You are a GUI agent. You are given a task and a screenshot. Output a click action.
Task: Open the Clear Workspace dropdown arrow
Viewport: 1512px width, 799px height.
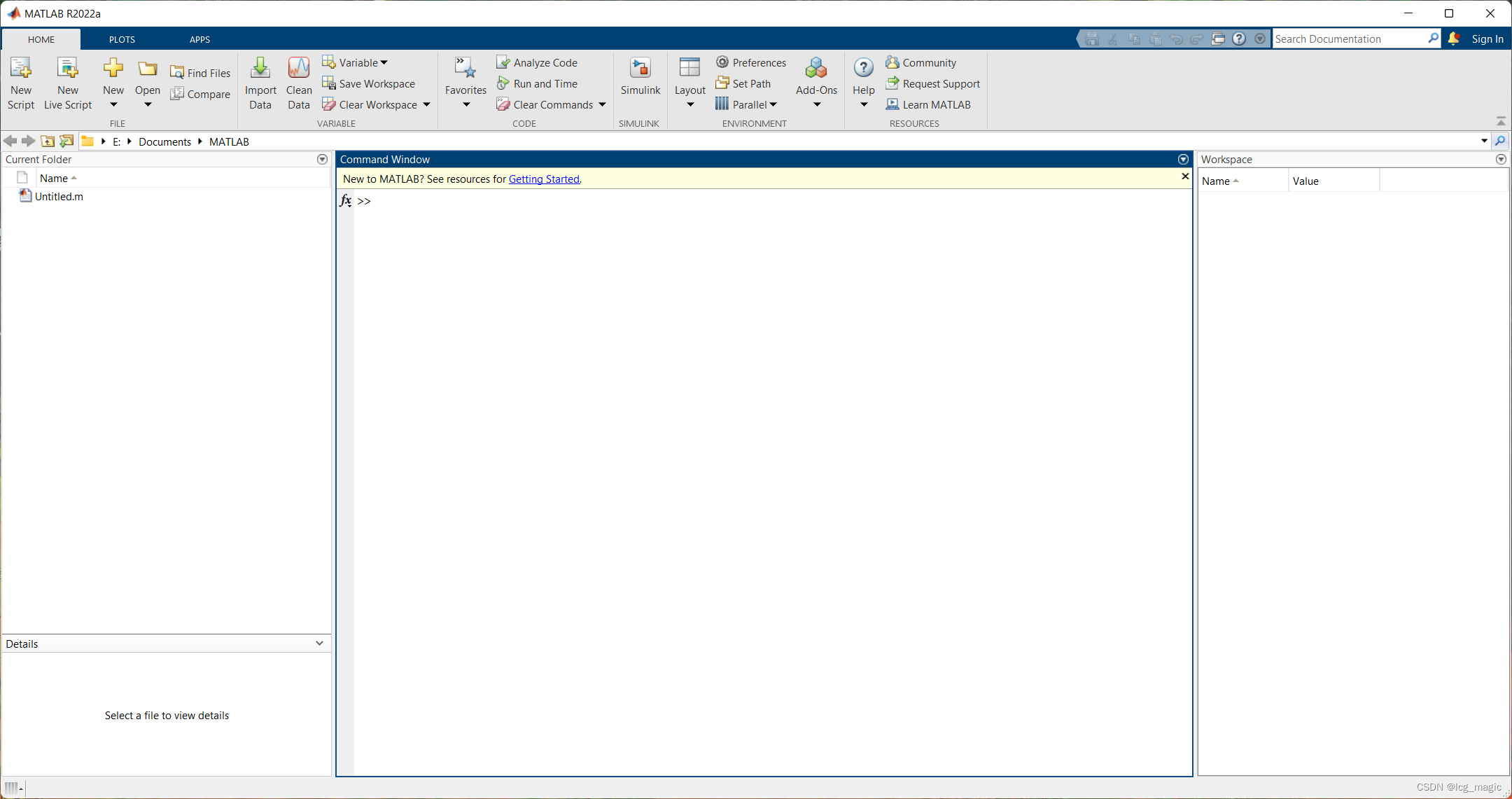(x=426, y=104)
